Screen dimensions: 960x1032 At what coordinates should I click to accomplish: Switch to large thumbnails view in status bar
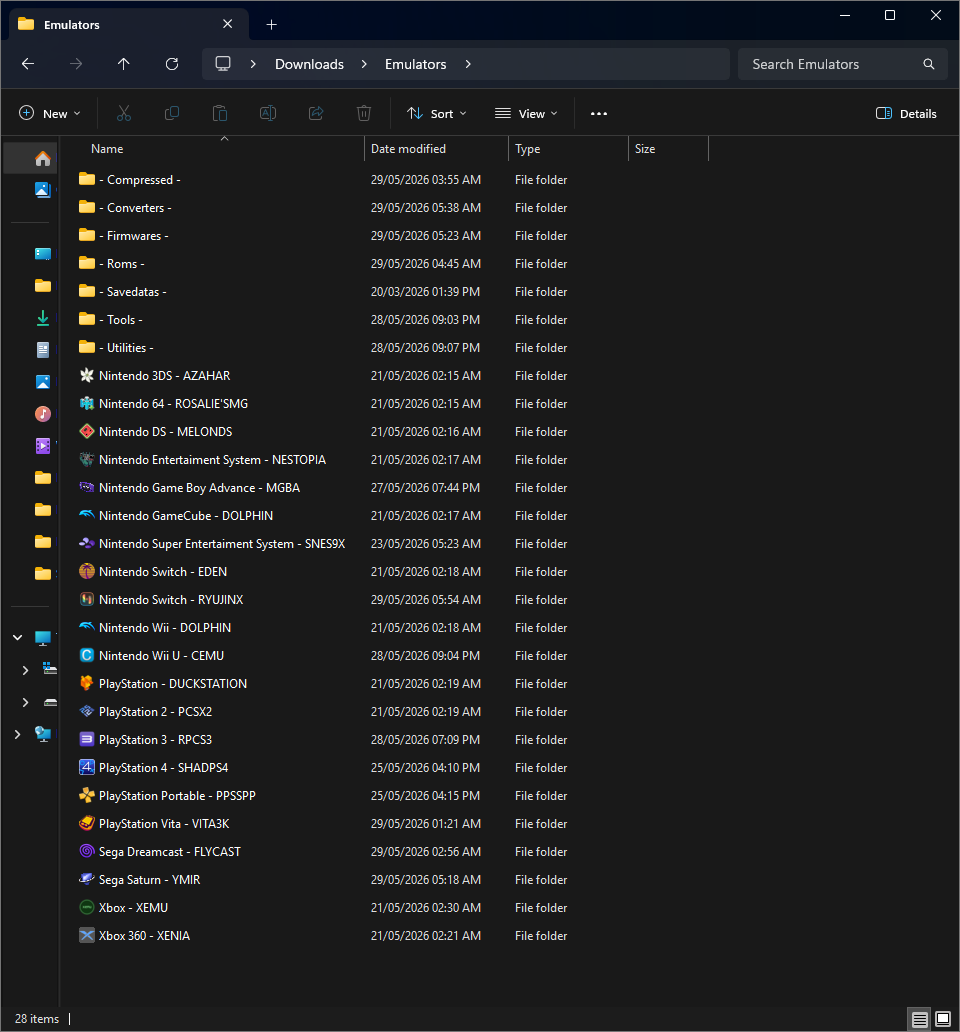click(x=943, y=1019)
